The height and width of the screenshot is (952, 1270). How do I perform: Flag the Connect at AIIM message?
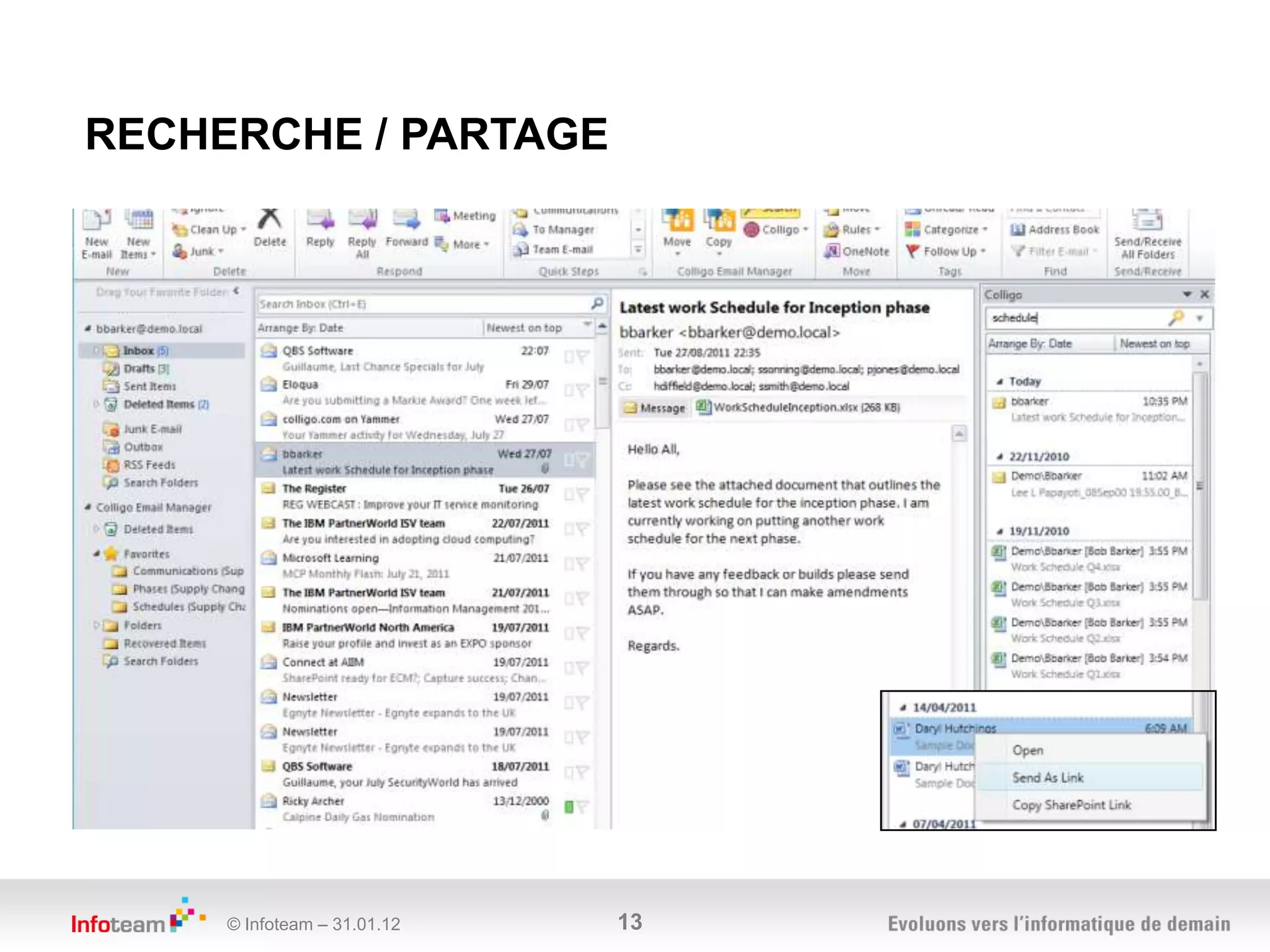[x=582, y=668]
